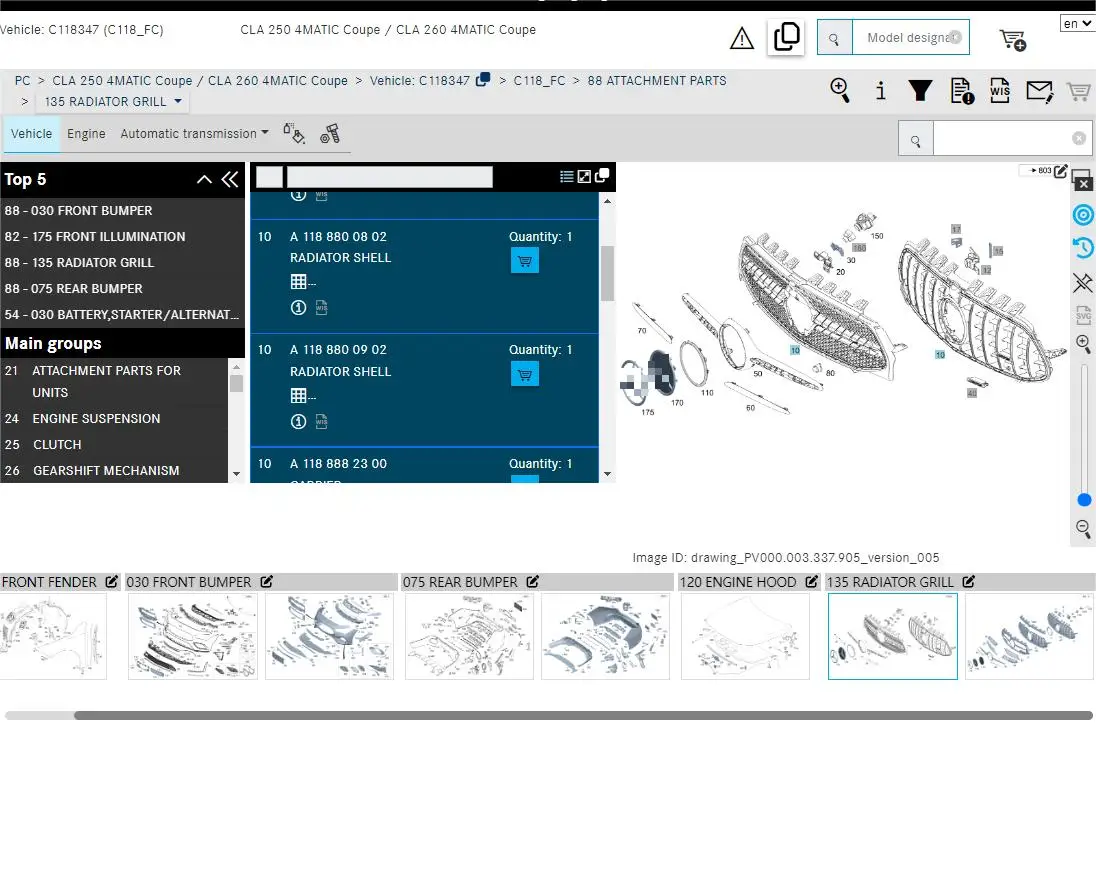
Task: Open main group 26 GEARSHIFT MECHANISM
Action: [x=114, y=470]
